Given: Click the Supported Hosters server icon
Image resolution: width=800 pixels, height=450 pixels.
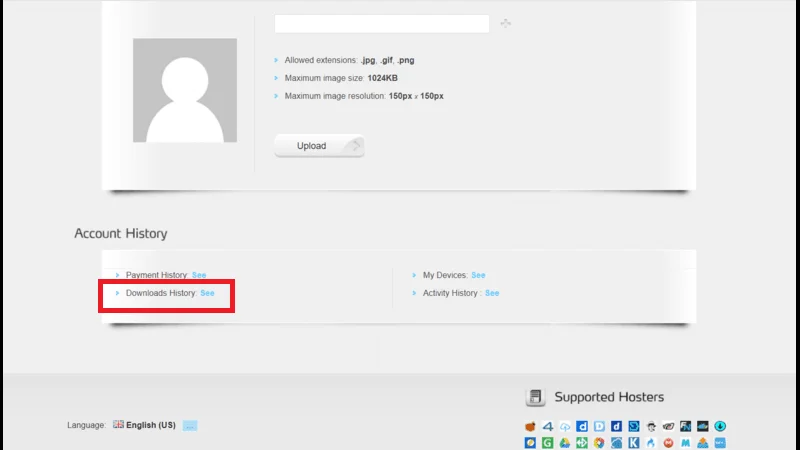Looking at the screenshot, I should 536,397.
